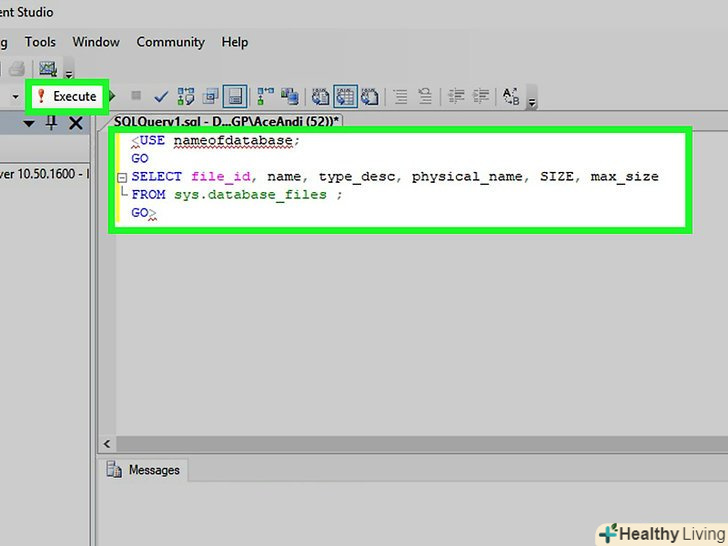Toggle Include Actual Execution Plan icon
The height and width of the screenshot is (546, 728).
266,96
